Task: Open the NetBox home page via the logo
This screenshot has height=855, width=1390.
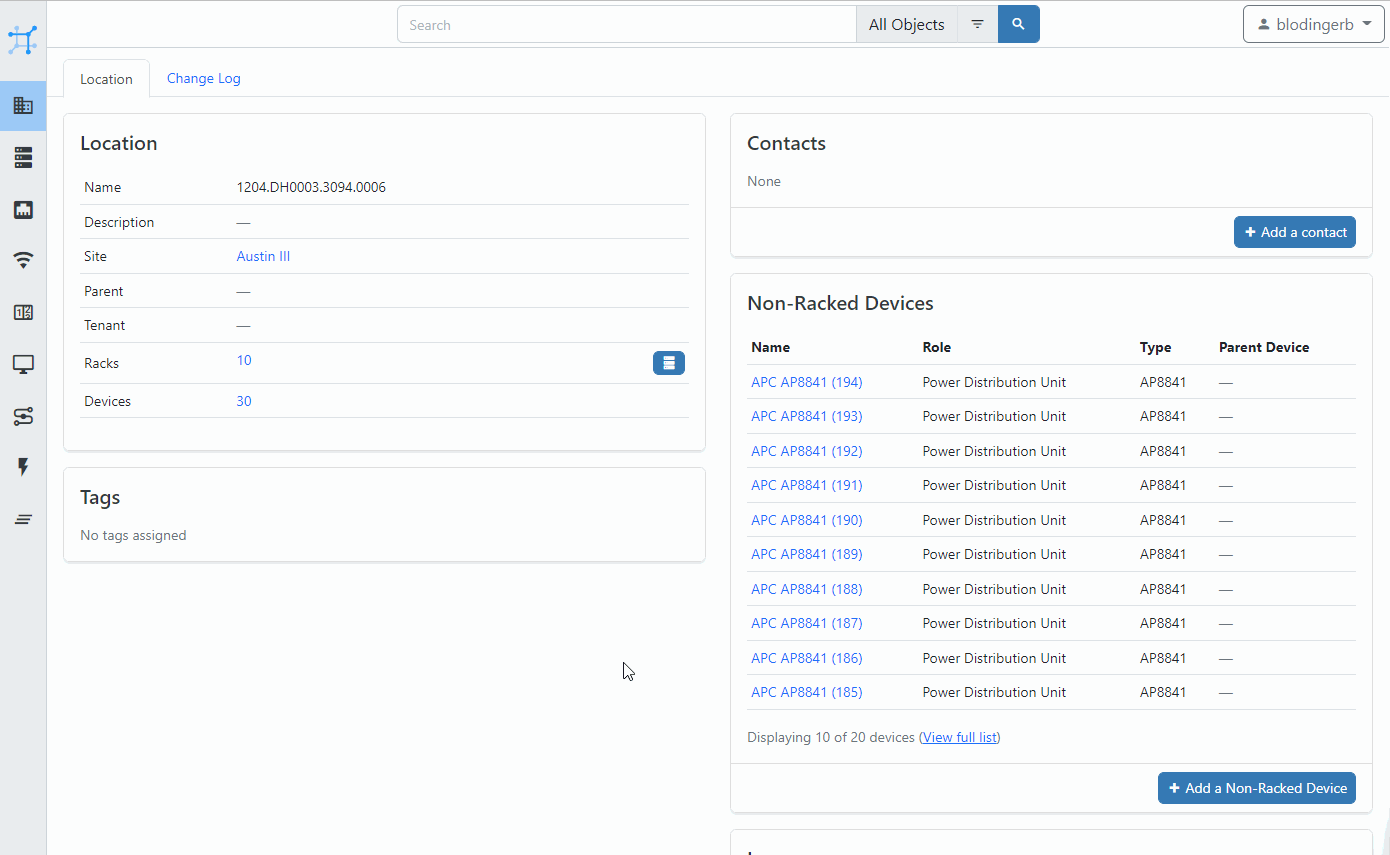Action: [23, 40]
